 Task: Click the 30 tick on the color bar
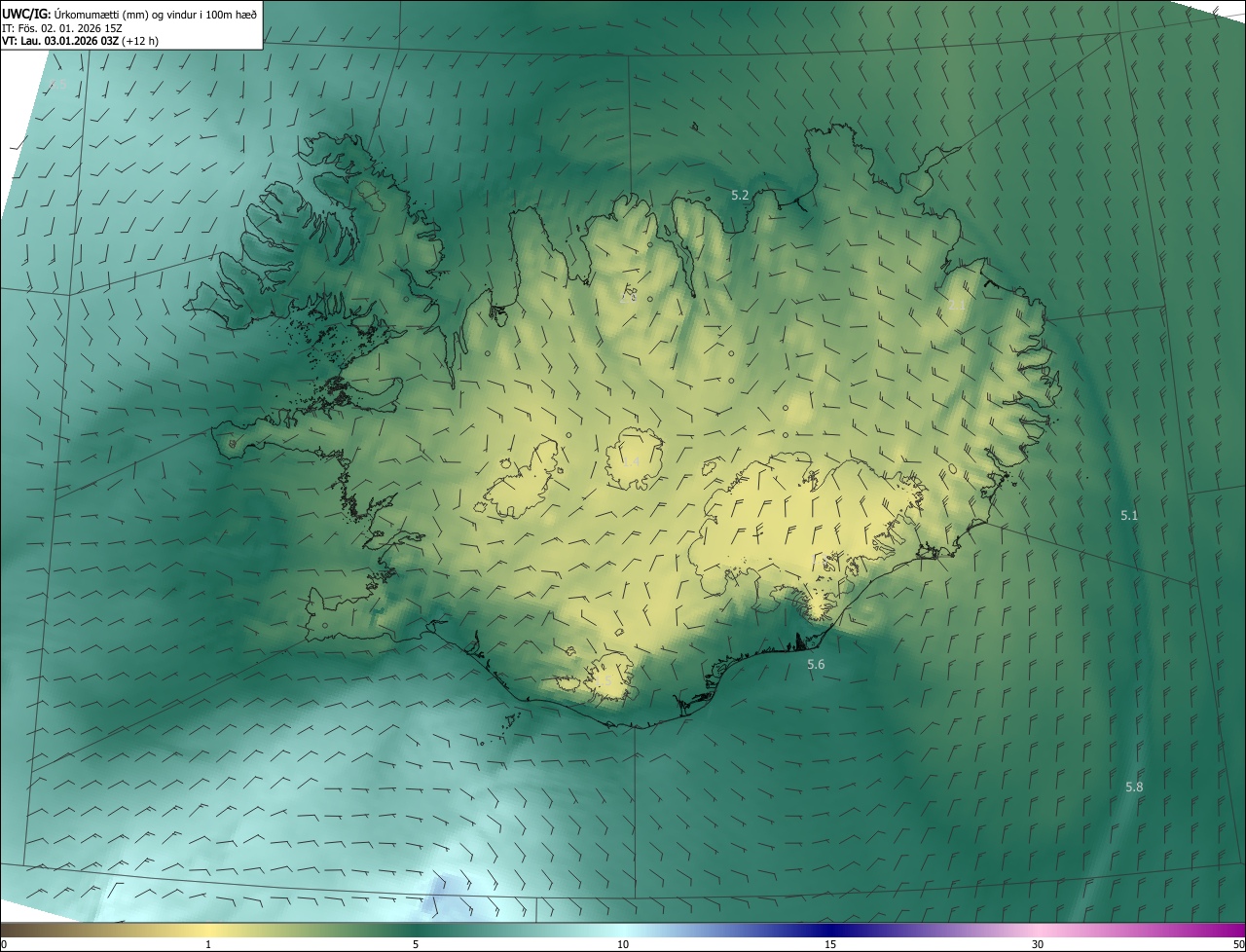click(x=1038, y=944)
